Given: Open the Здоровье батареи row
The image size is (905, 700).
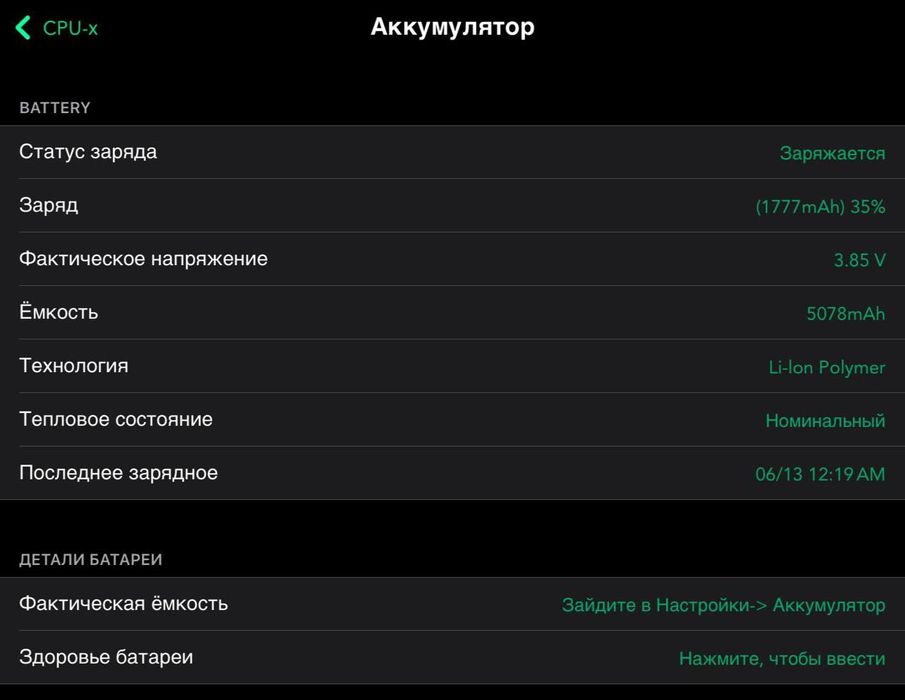Looking at the screenshot, I should (106, 657).
